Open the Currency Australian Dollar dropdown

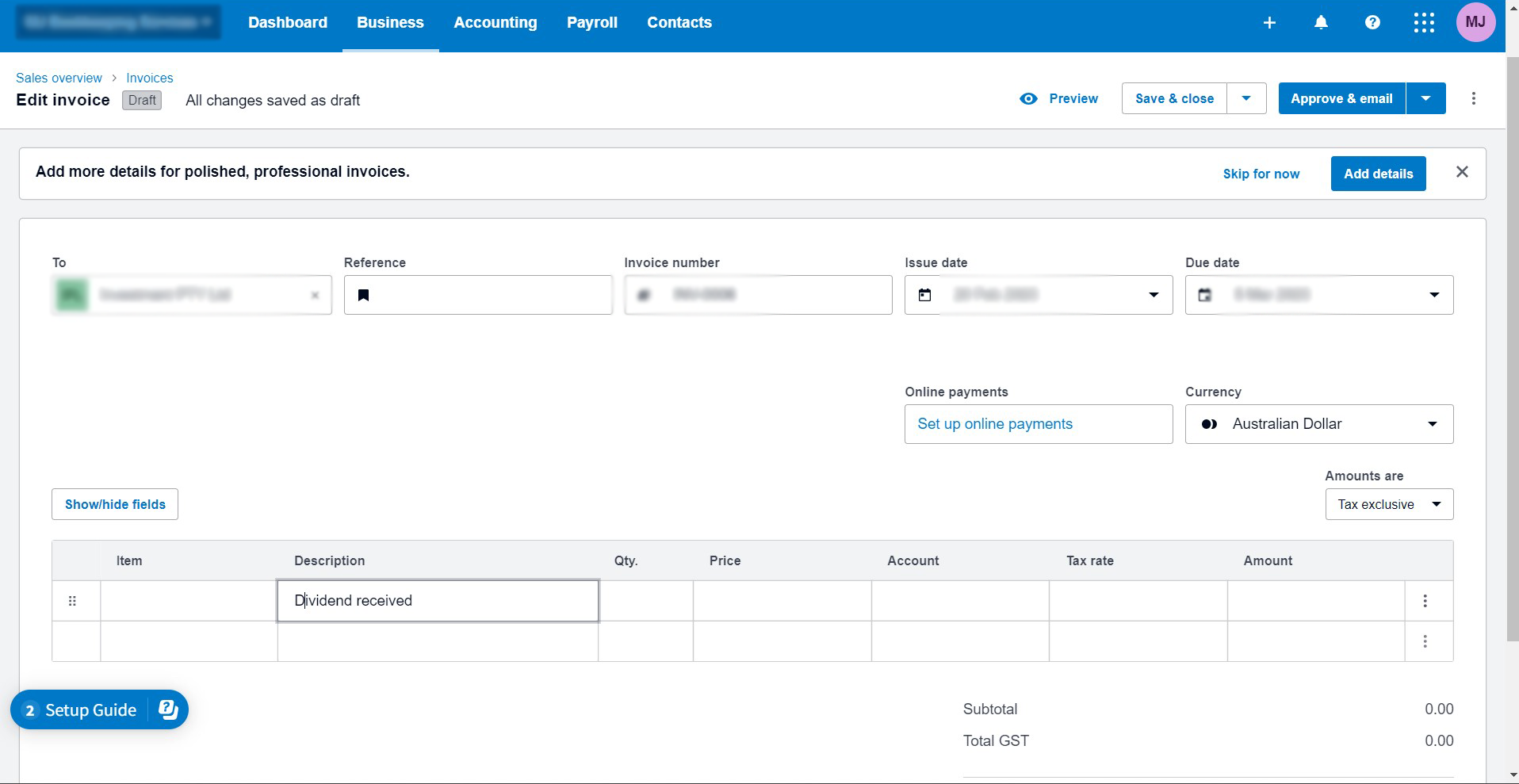1318,424
